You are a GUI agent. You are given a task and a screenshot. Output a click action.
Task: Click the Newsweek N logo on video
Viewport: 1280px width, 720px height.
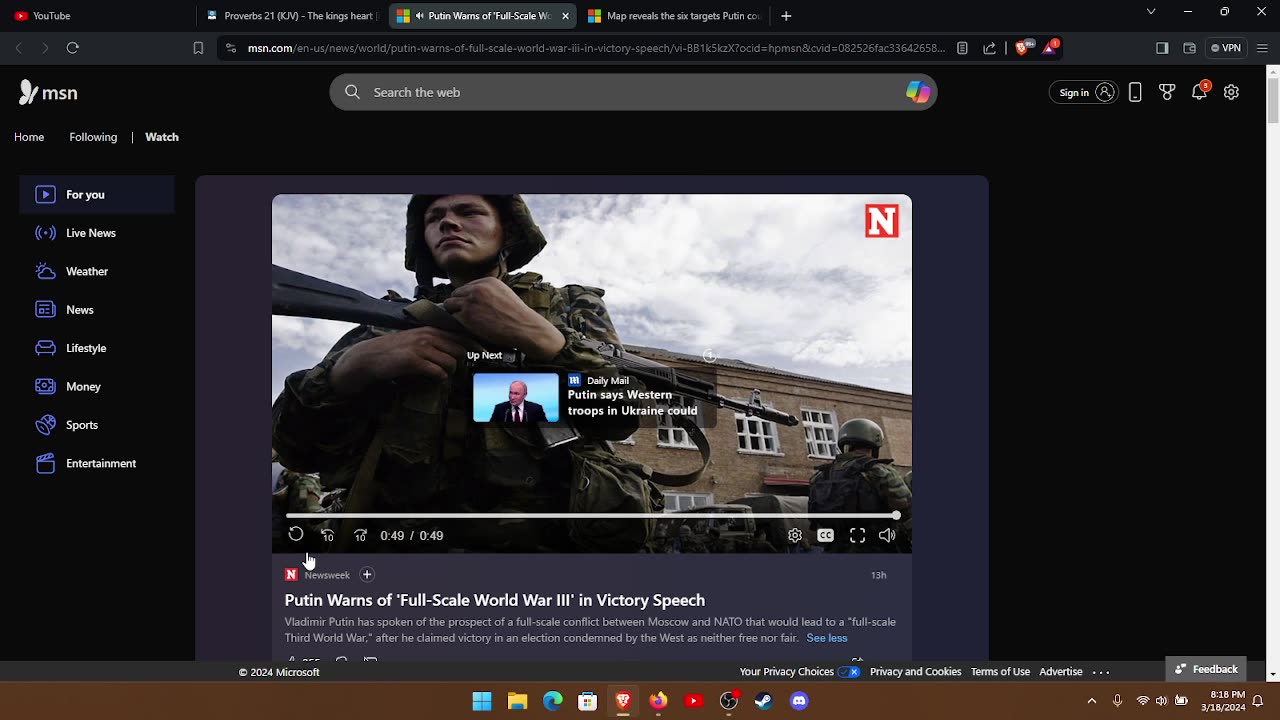tap(882, 221)
